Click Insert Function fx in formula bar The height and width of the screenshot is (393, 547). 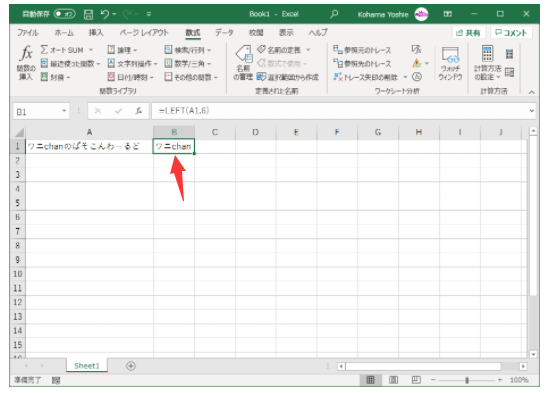click(138, 111)
